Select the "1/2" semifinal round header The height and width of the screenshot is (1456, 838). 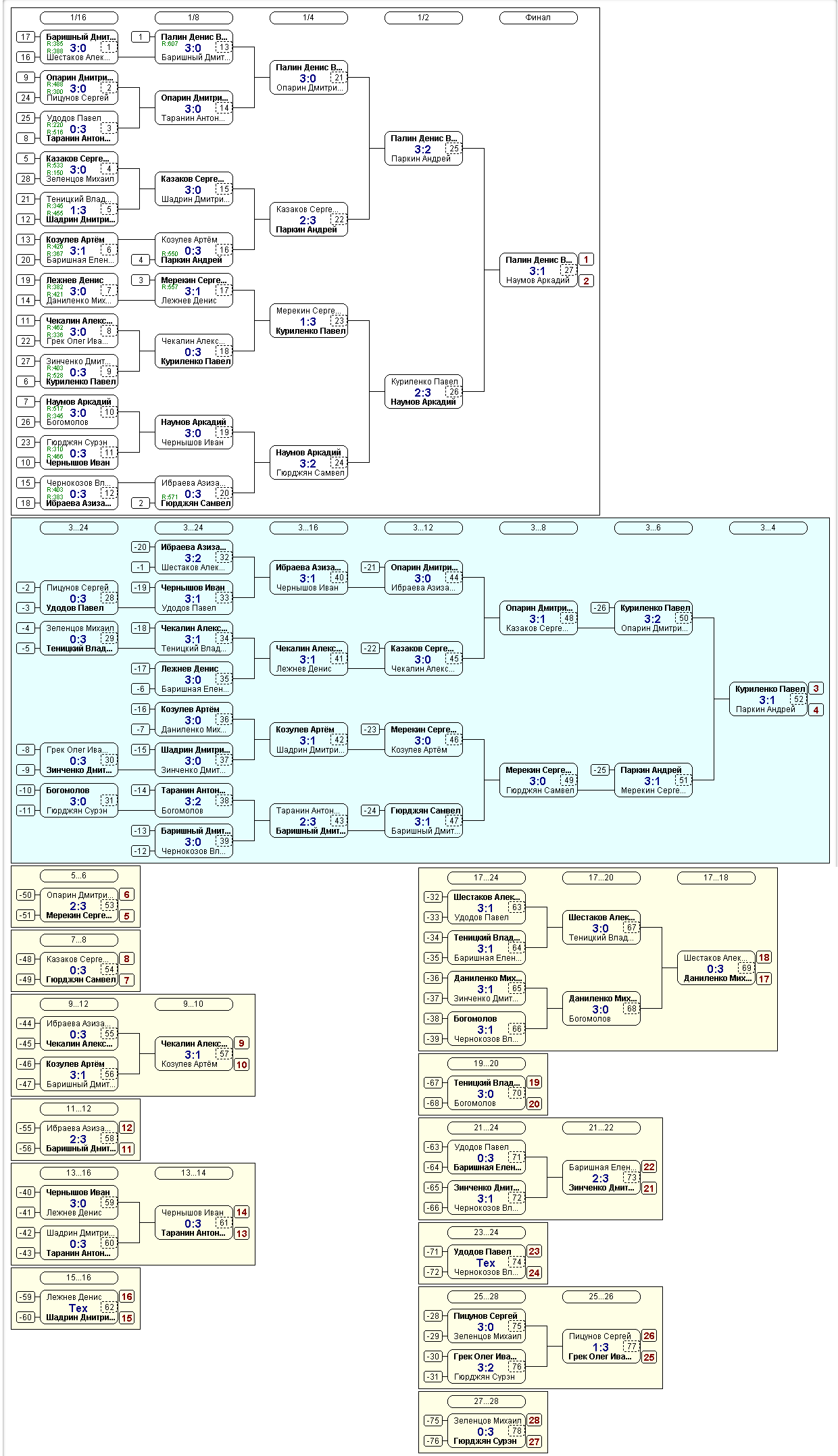click(x=423, y=18)
